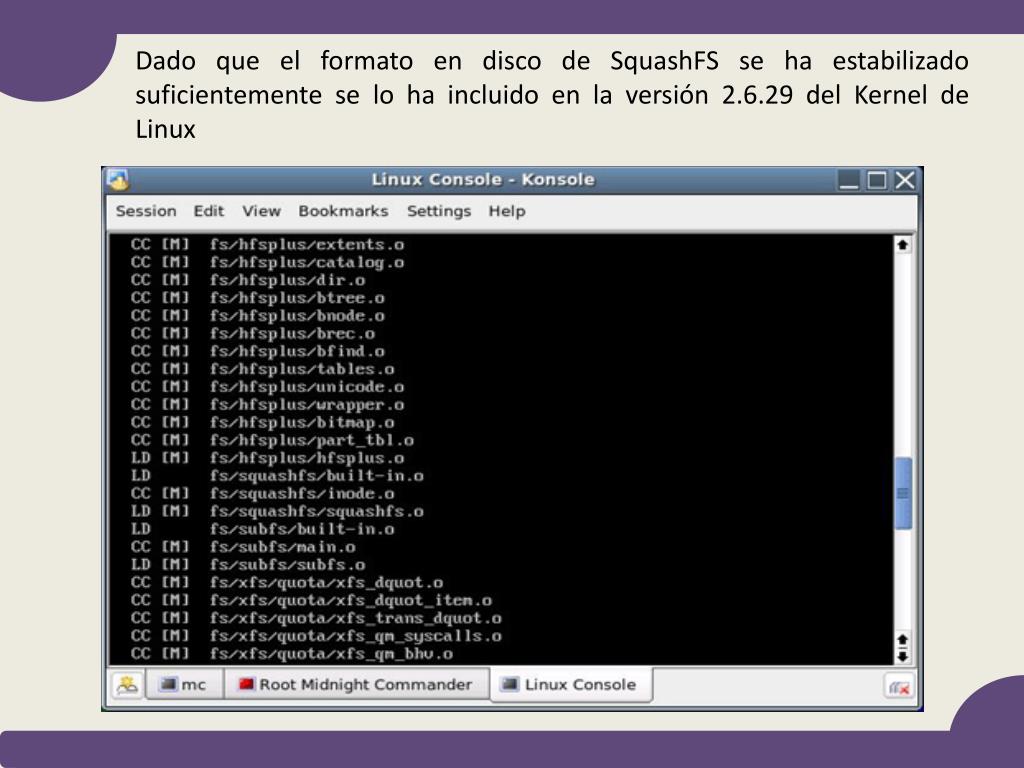Click version number 2.6.29 in slide text
Viewport: 1024px width, 768px height.
click(757, 95)
